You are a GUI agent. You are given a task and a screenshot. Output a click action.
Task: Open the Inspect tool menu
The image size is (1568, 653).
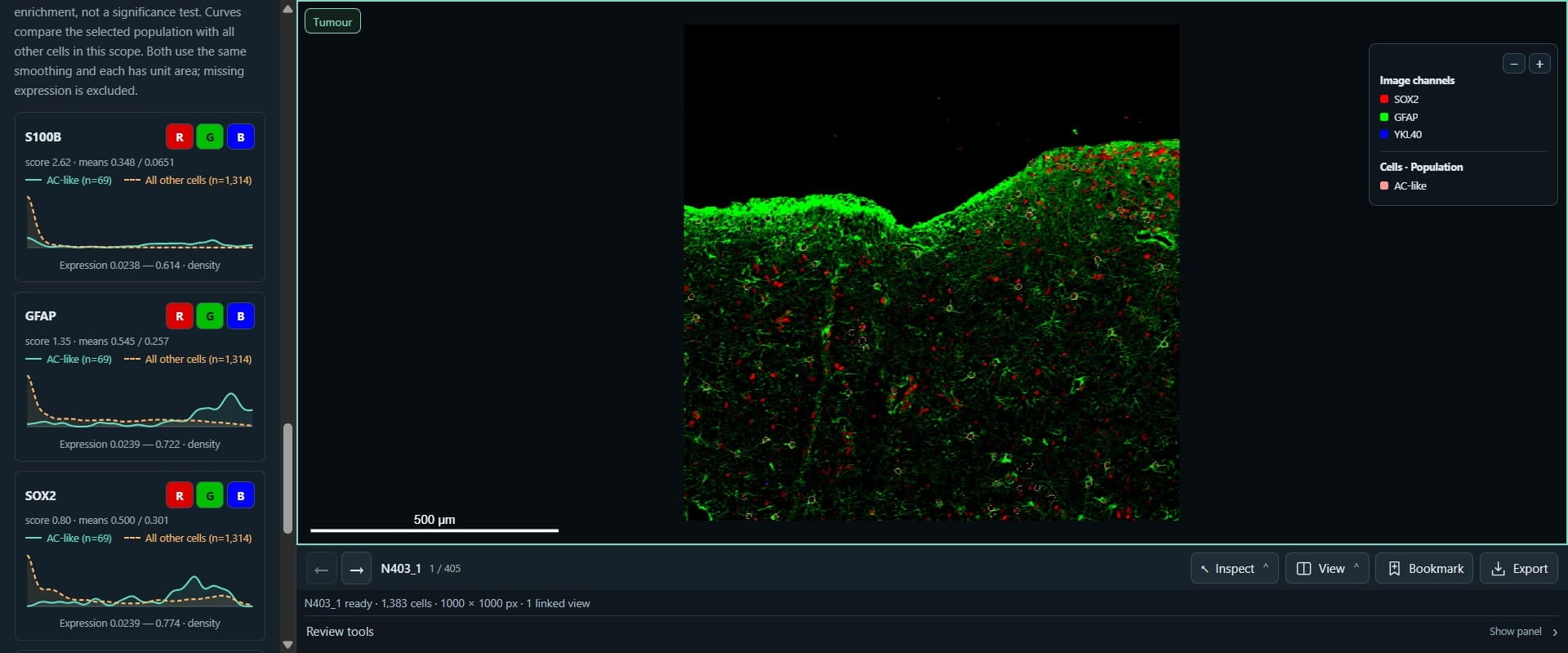[1234, 568]
